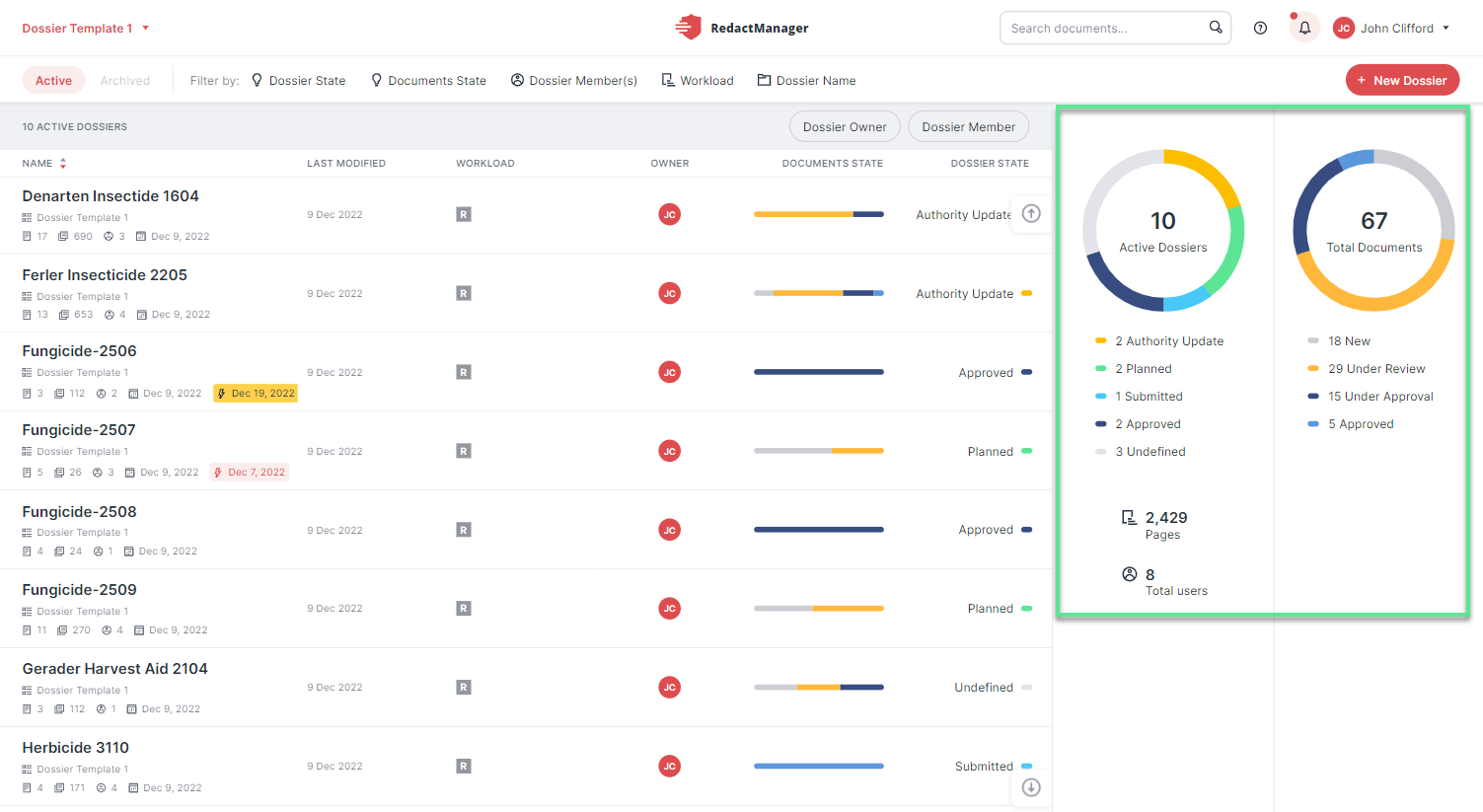The height and width of the screenshot is (812, 1483).
Task: Click the 2 Approved dossiers legend entry
Action: point(1138,423)
